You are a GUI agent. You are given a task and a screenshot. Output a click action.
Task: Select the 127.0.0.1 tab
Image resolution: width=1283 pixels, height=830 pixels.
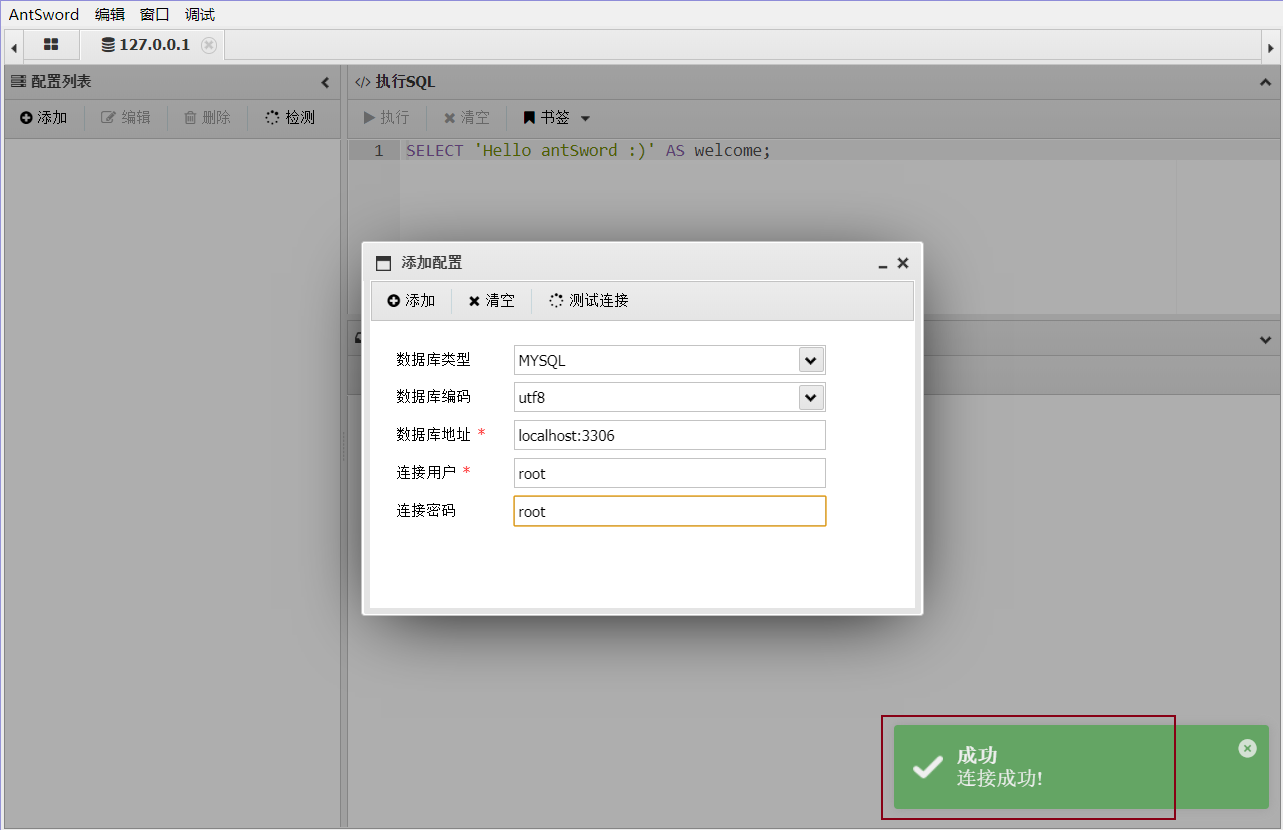(145, 45)
